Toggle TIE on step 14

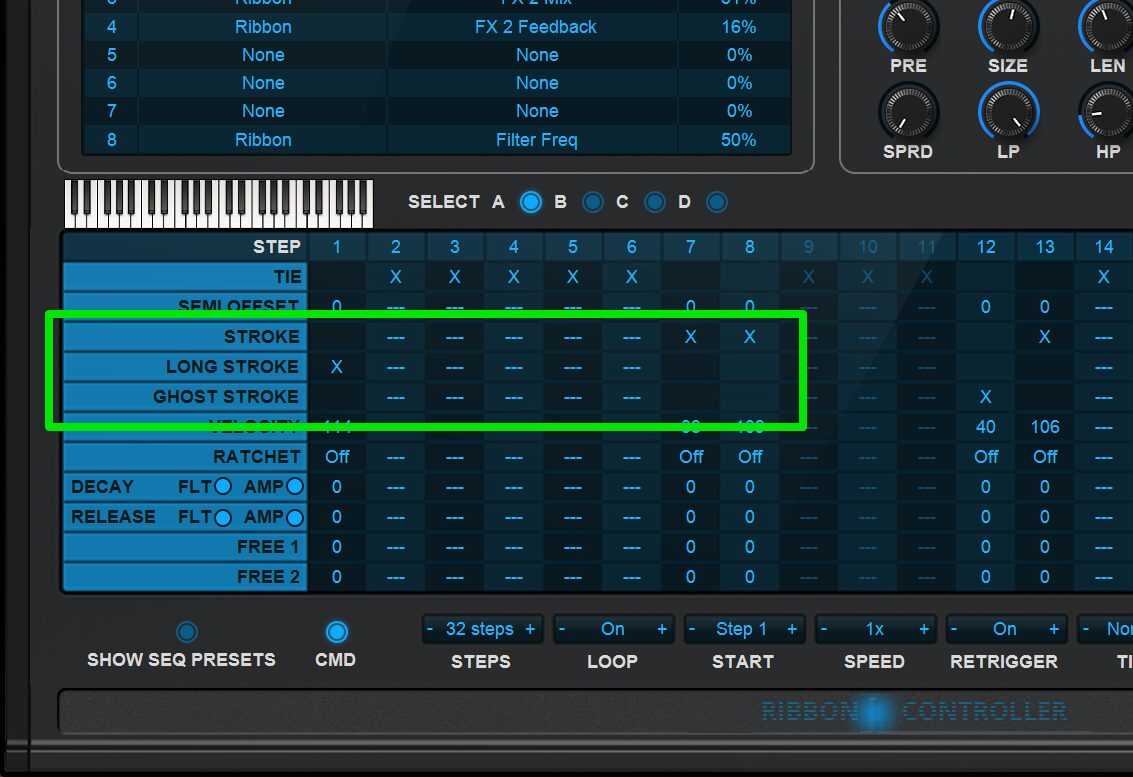1103,277
